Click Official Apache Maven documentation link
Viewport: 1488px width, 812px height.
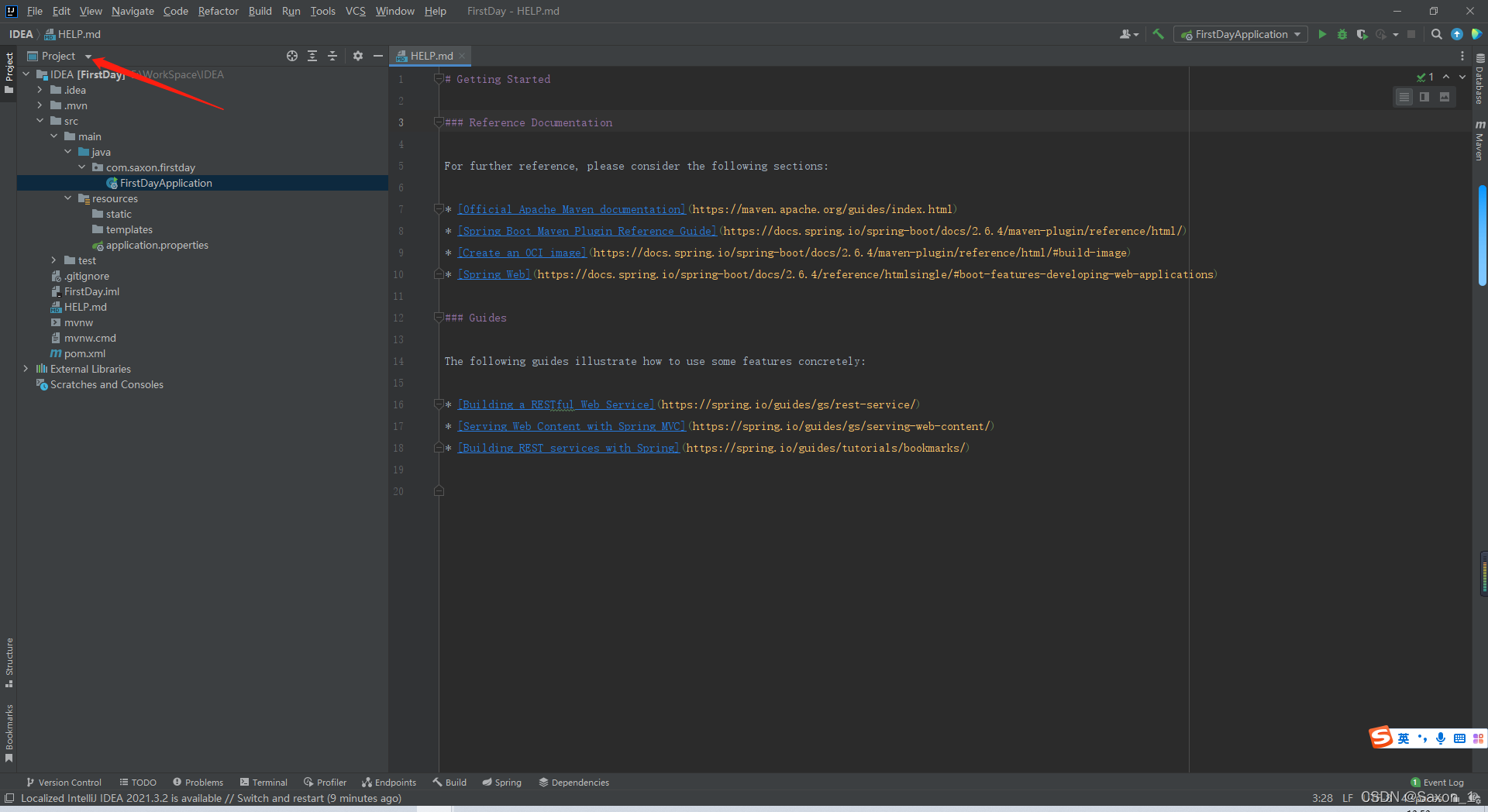tap(571, 209)
